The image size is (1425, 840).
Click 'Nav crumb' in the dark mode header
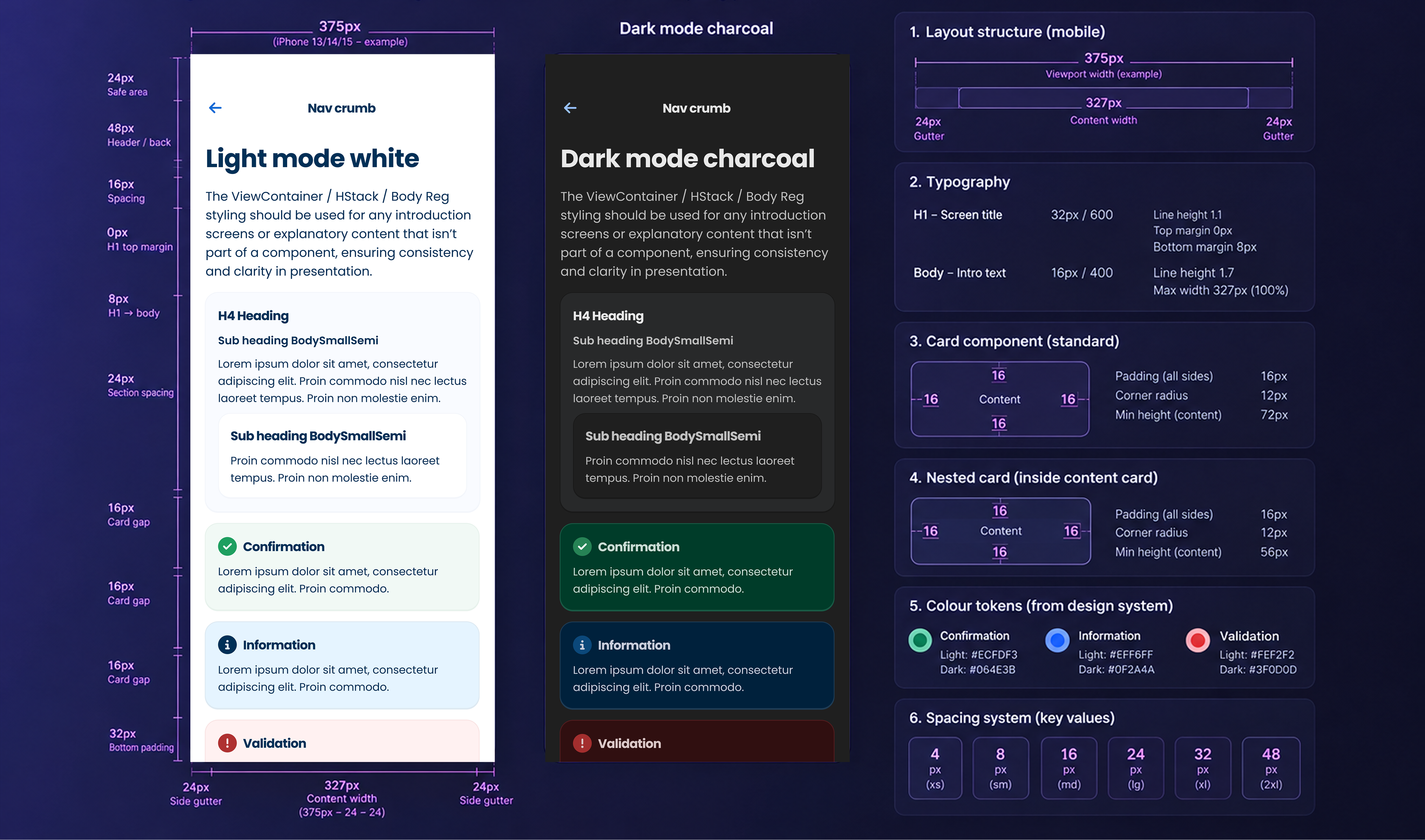696,108
